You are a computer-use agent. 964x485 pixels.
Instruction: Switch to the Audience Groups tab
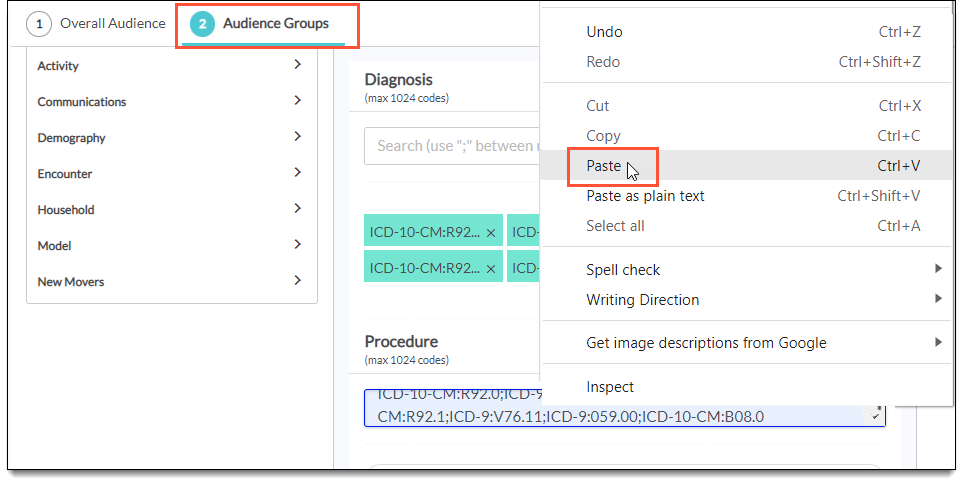coord(266,24)
